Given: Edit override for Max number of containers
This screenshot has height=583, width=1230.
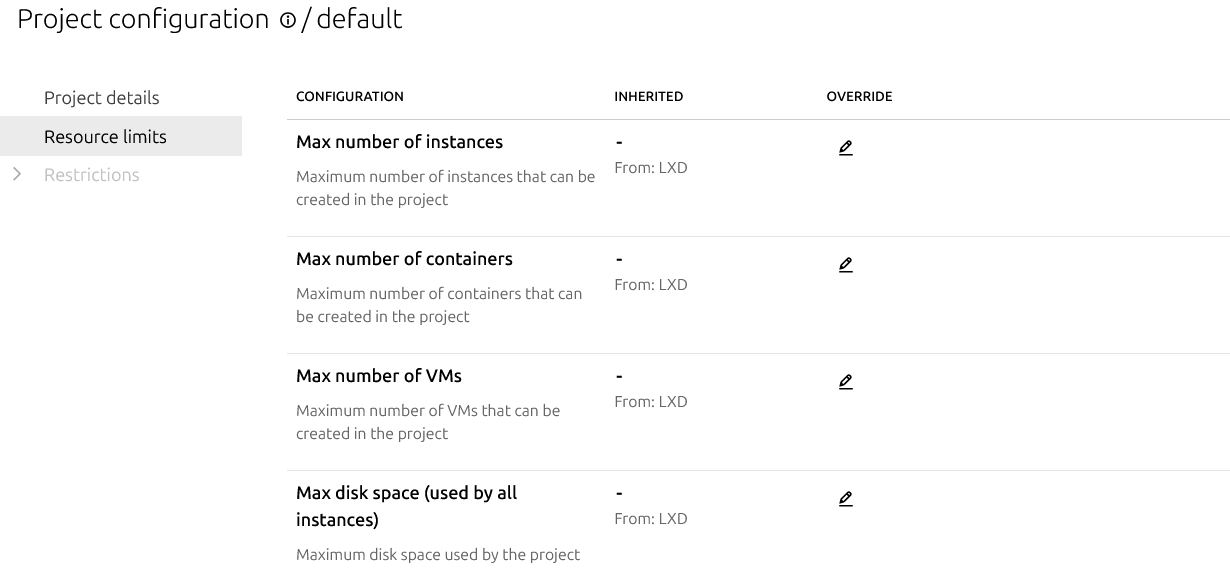Looking at the screenshot, I should coord(846,265).
